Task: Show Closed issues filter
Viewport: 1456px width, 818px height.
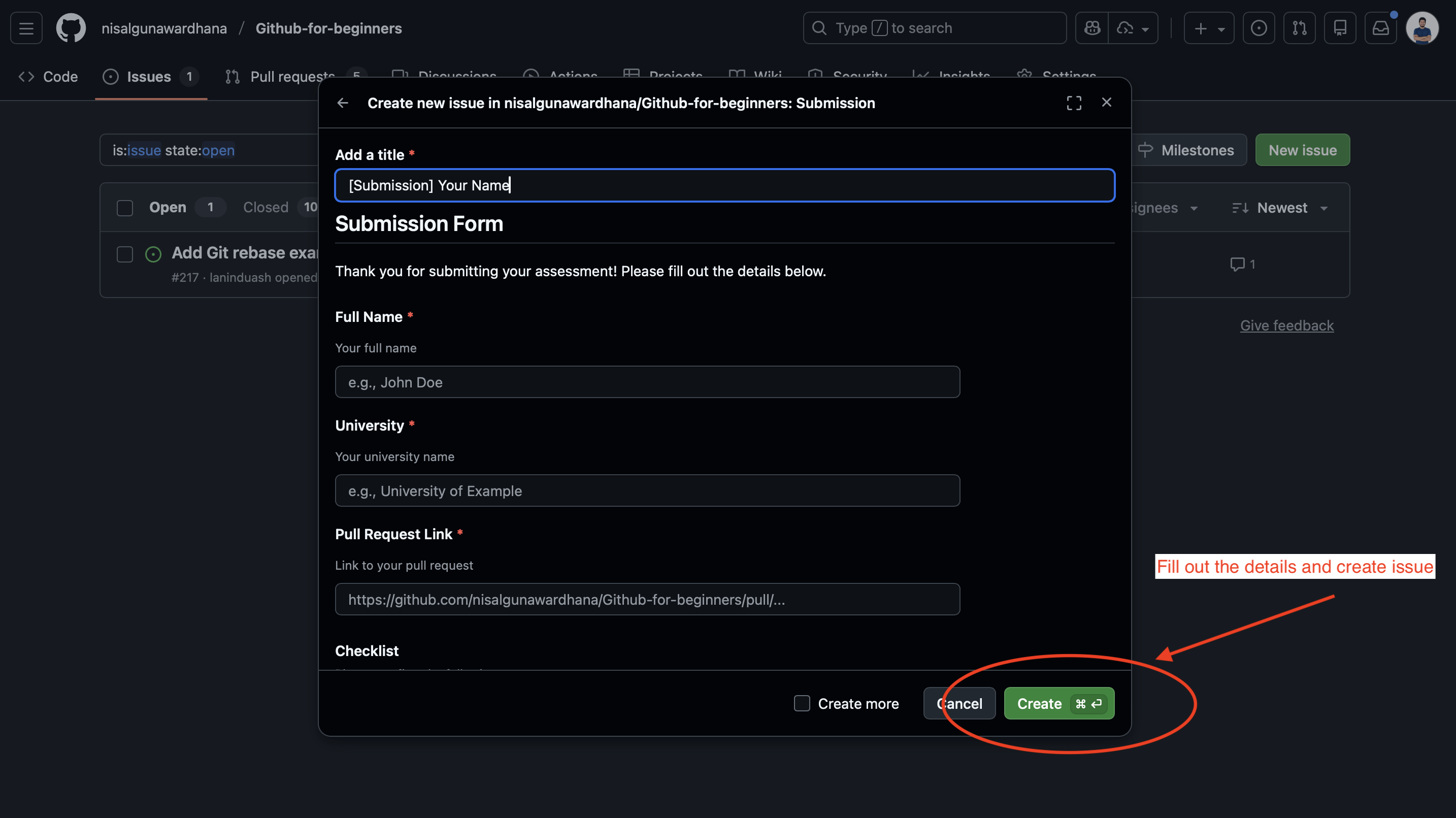Action: click(x=280, y=208)
